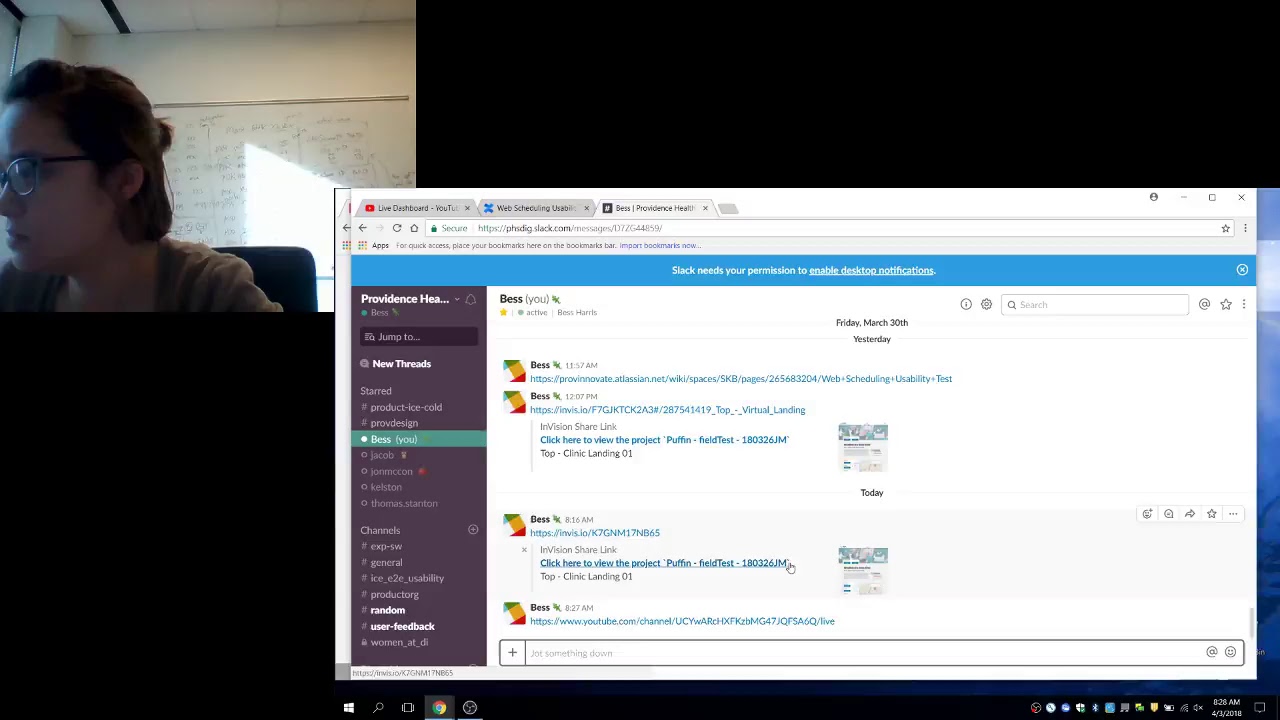Open more items vertical dots menu
1280x720 pixels.
(x=1244, y=304)
